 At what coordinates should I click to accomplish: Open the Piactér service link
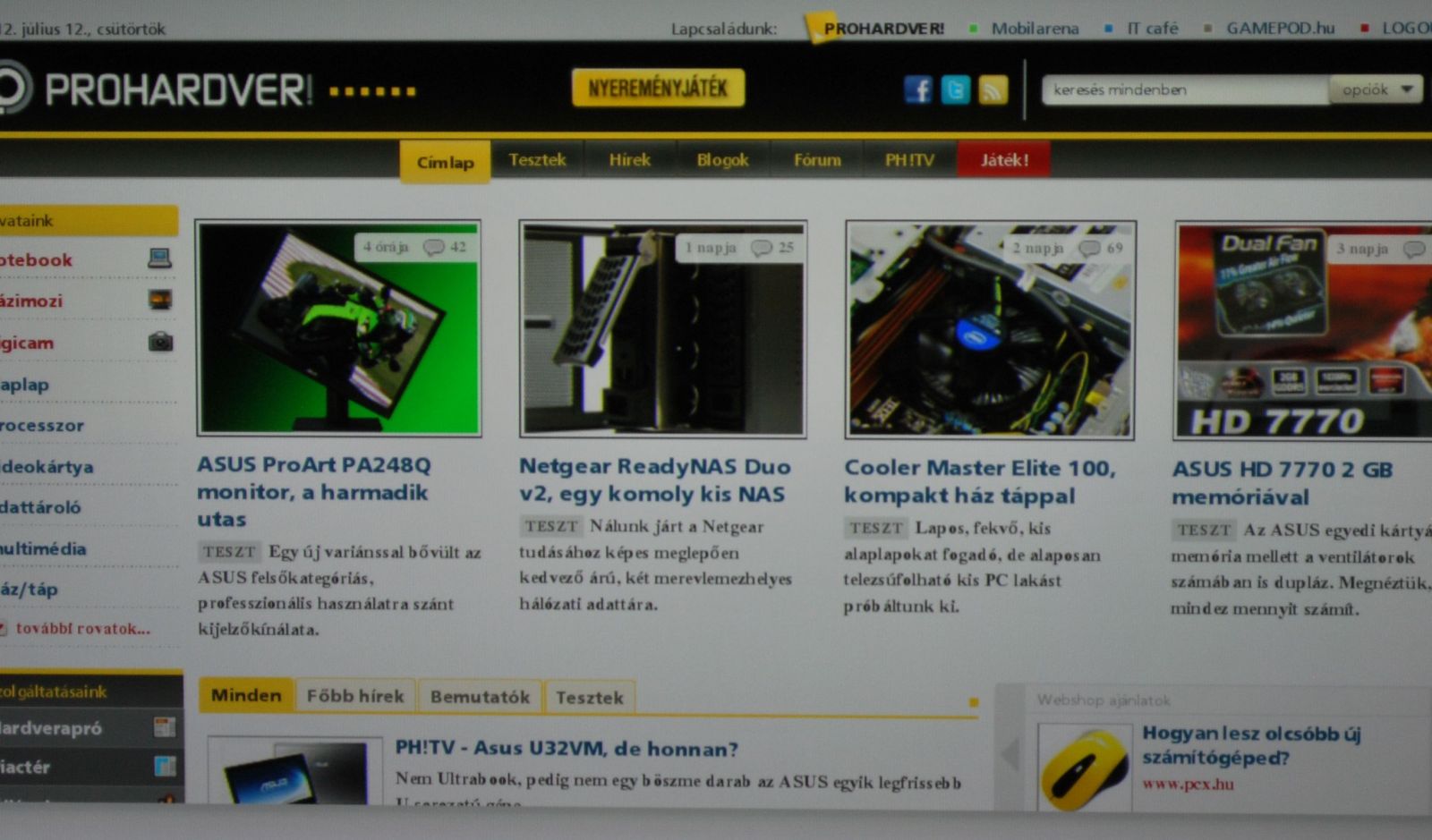click(x=25, y=767)
